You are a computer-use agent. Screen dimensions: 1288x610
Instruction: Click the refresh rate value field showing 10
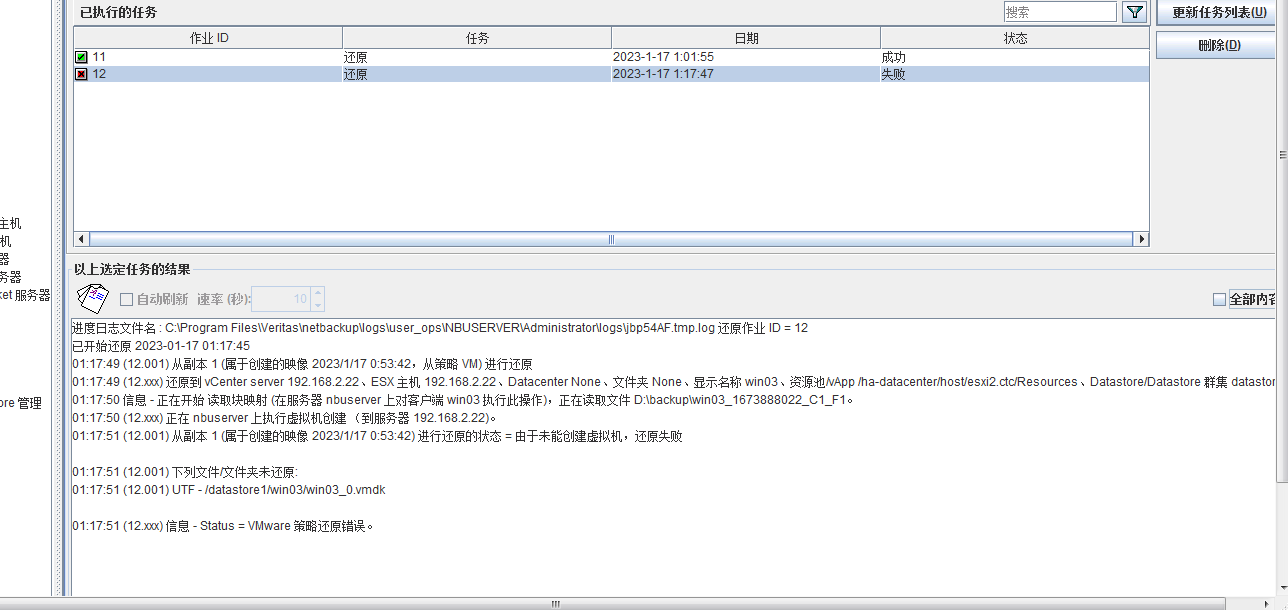(281, 299)
